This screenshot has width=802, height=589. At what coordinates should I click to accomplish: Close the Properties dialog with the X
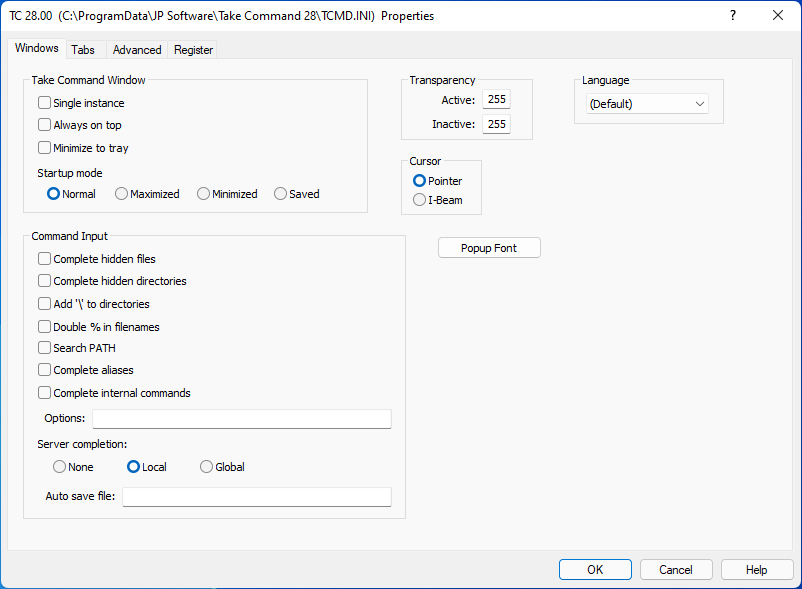coord(777,15)
